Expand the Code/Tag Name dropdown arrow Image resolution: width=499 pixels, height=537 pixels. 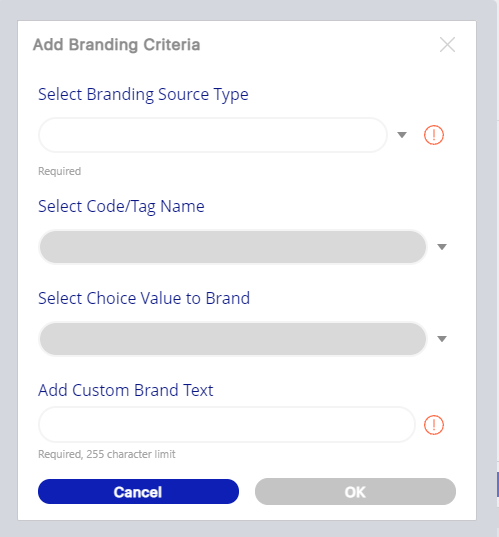coord(442,247)
